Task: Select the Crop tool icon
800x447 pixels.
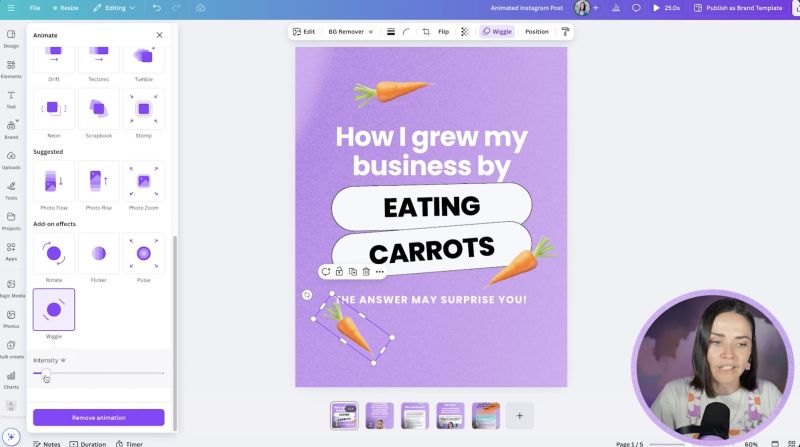Action: [x=426, y=32]
